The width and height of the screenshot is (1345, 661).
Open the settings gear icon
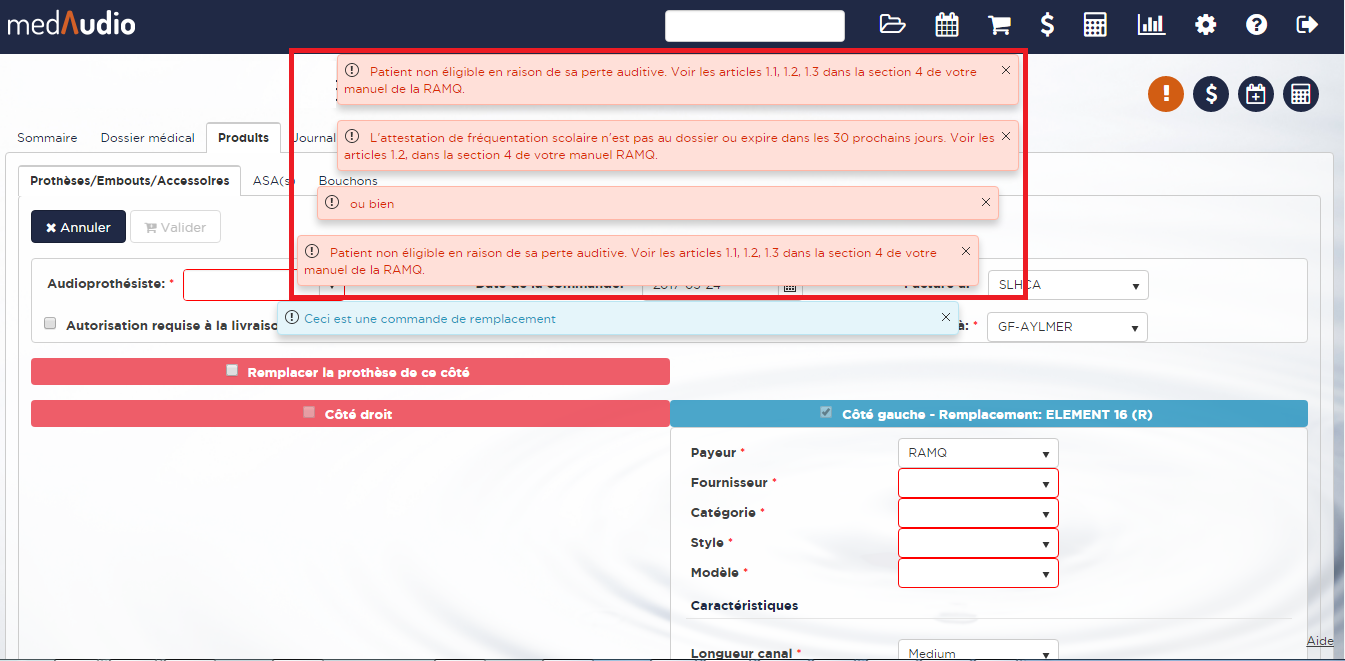point(1206,25)
